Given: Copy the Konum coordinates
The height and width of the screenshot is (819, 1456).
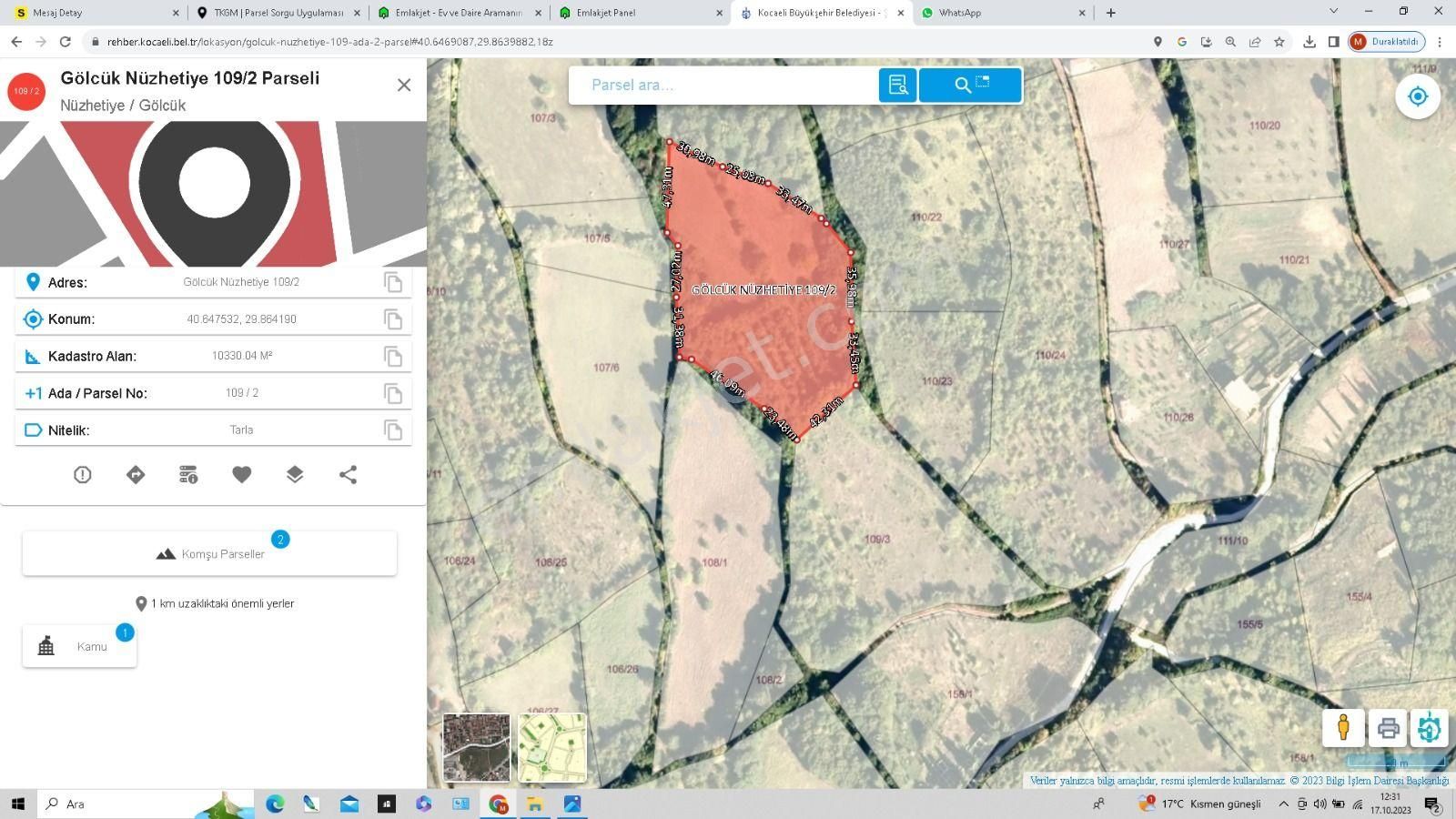Looking at the screenshot, I should (393, 319).
